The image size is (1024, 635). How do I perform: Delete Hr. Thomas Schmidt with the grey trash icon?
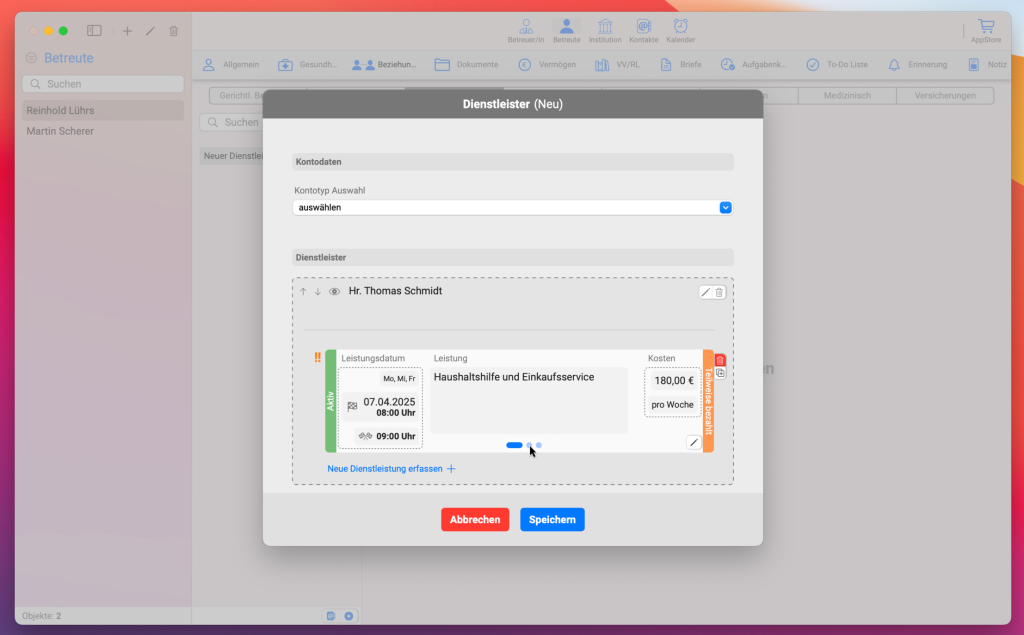coord(719,293)
